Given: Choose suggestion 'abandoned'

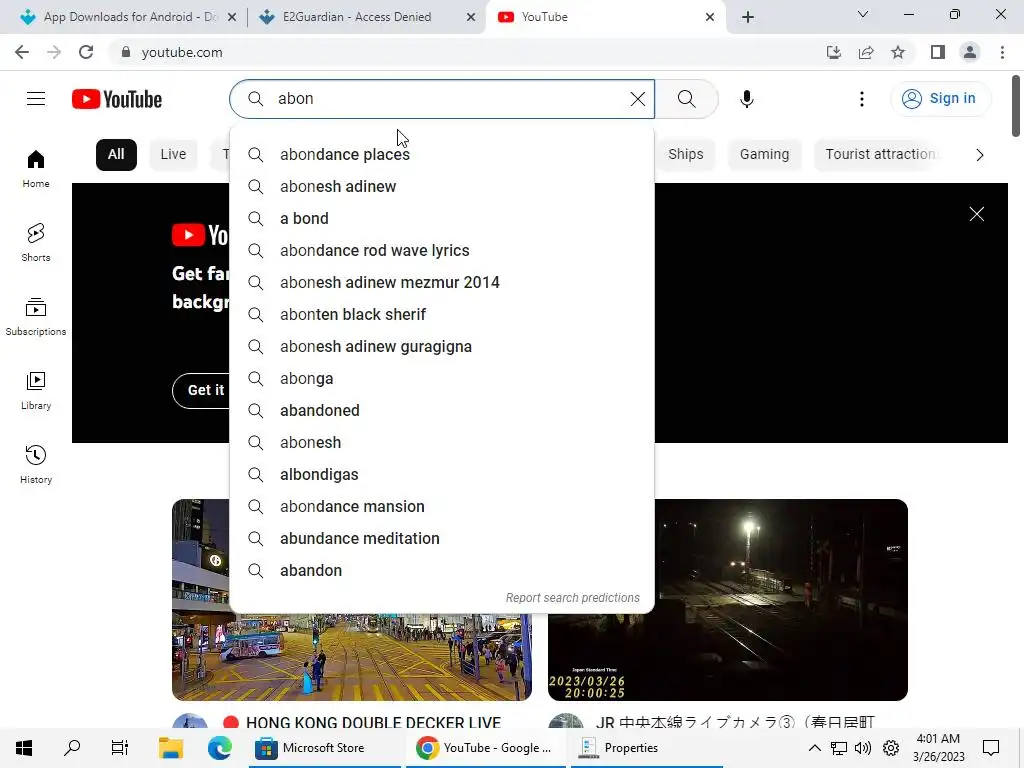Looking at the screenshot, I should 442,410.
